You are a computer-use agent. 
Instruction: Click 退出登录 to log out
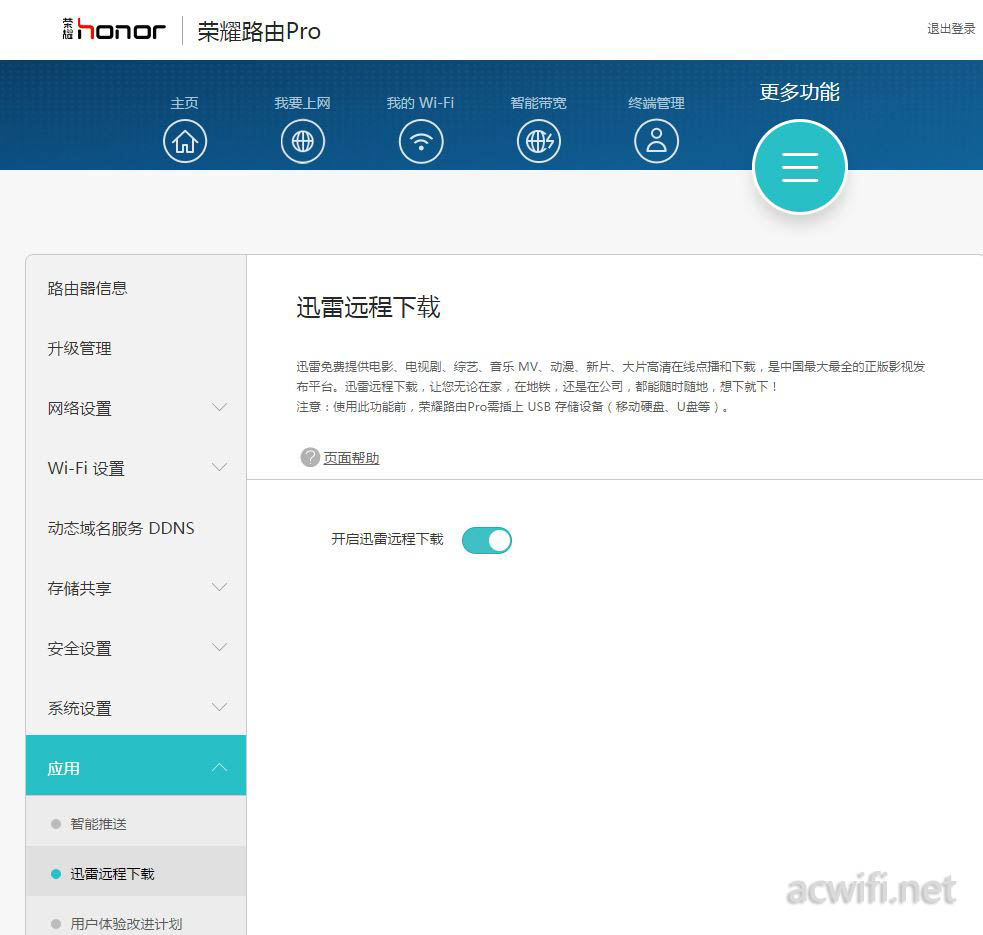[x=951, y=29]
